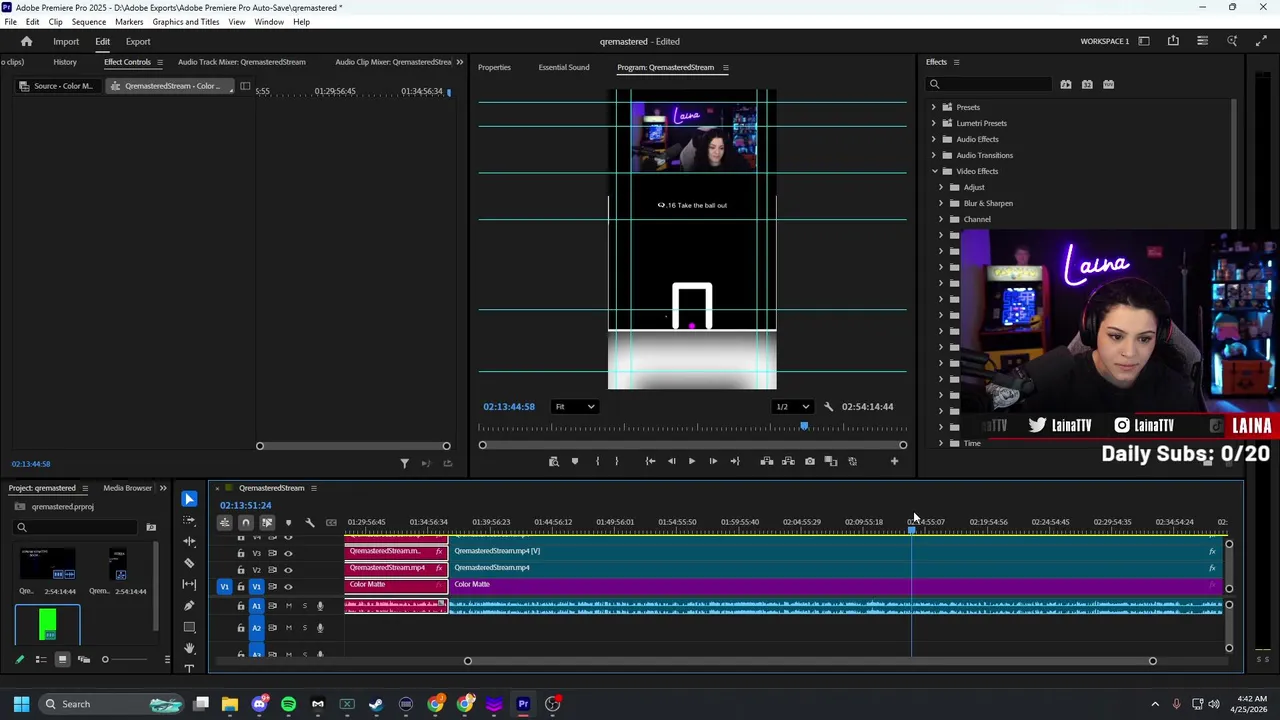Open the Sequence menu
This screenshot has width=1280, height=720.
point(89,22)
